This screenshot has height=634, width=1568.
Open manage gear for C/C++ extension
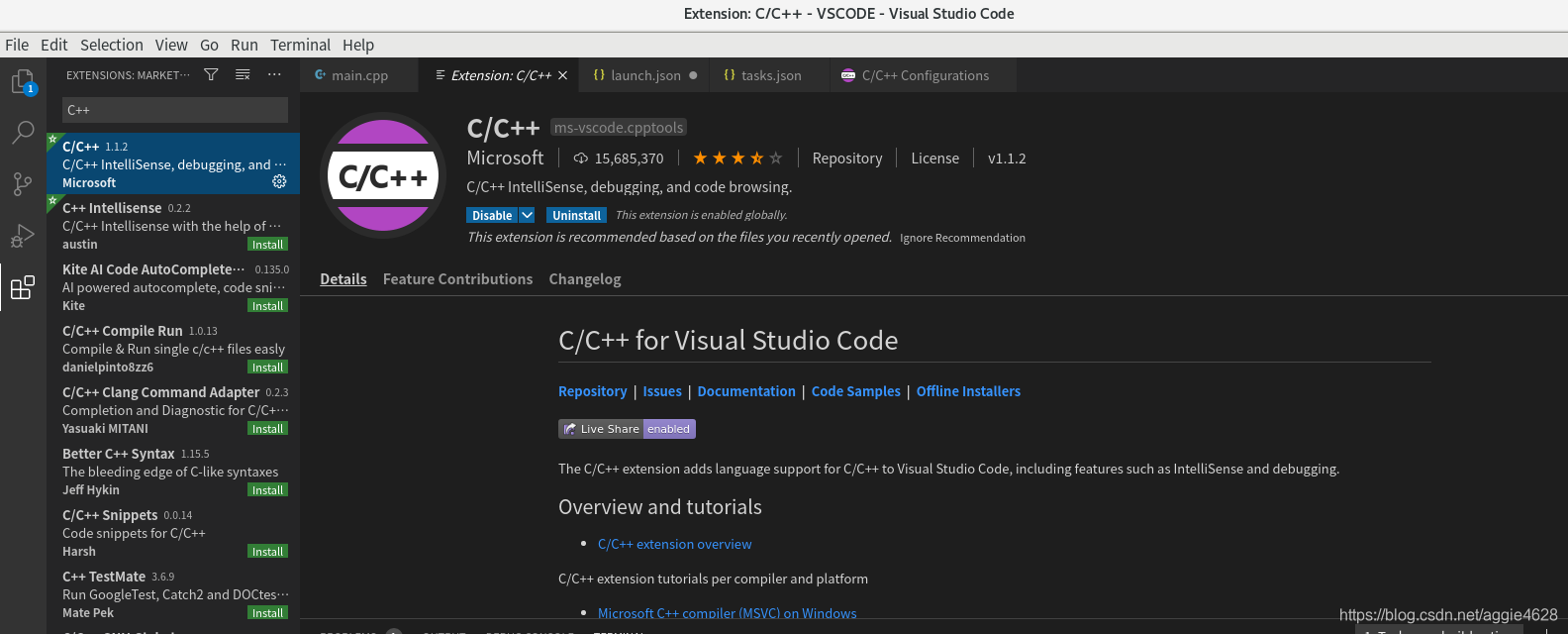pos(279,182)
